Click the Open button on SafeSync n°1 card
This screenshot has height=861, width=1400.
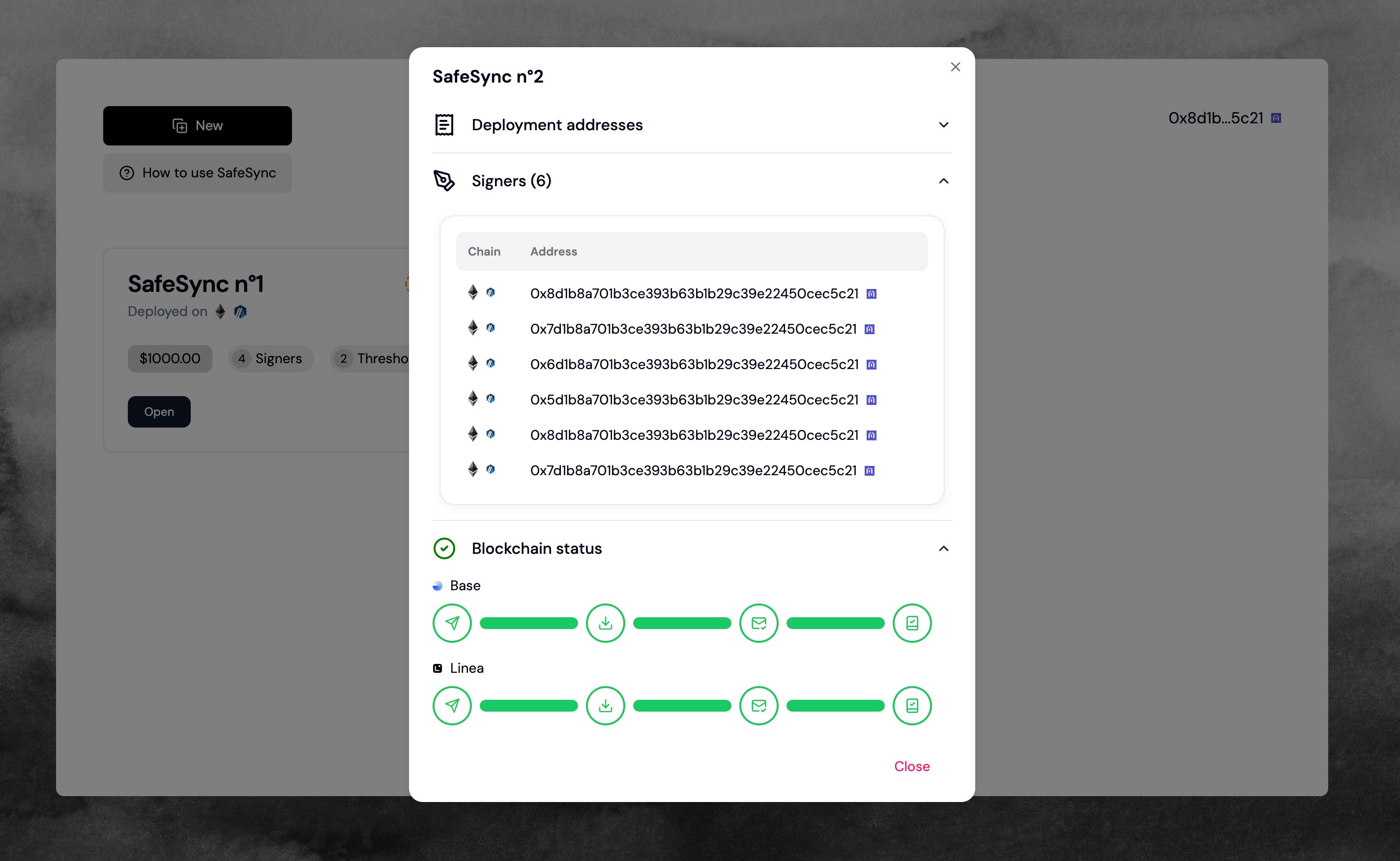159,412
